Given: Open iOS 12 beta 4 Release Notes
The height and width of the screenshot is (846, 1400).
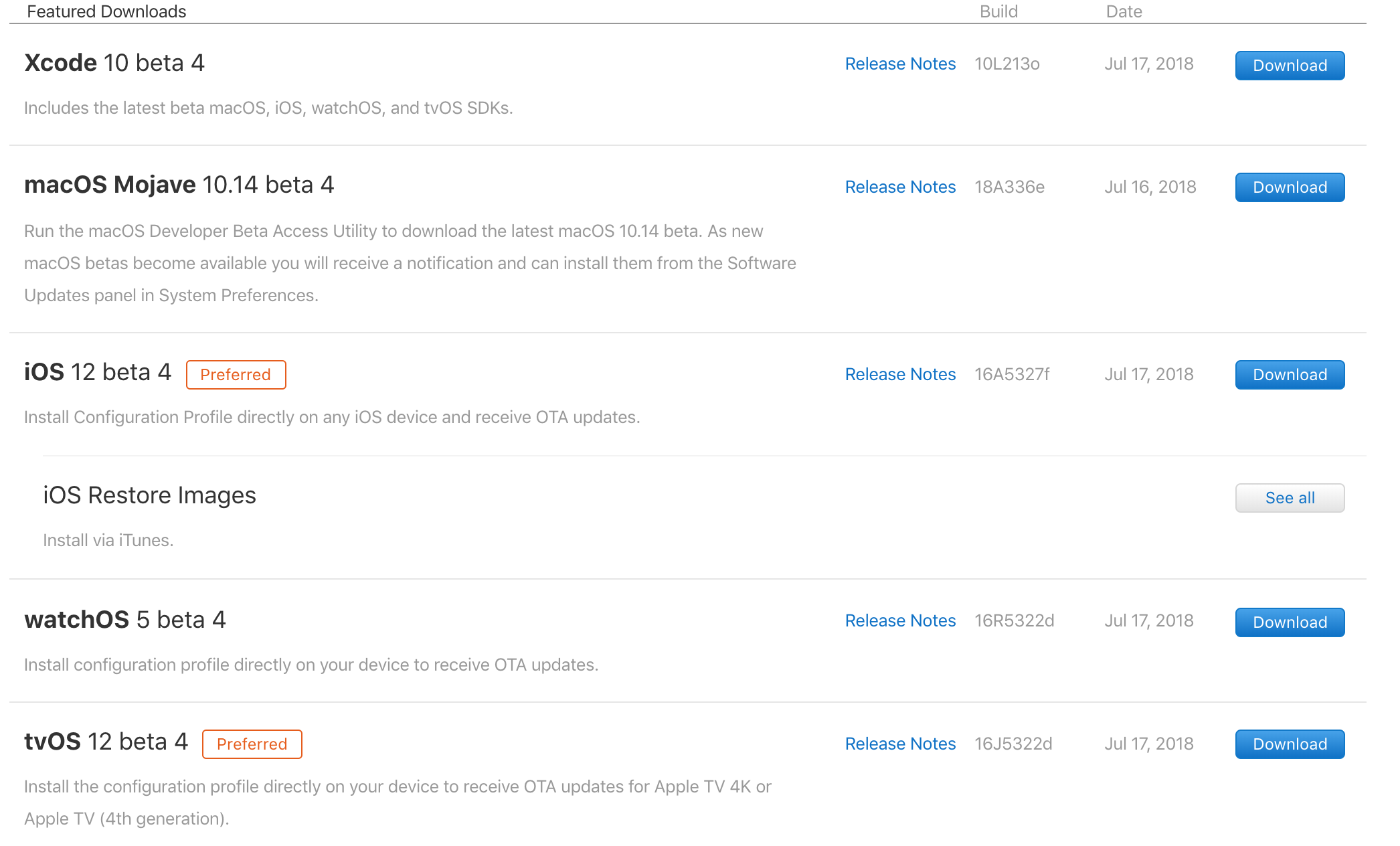Looking at the screenshot, I should point(900,374).
